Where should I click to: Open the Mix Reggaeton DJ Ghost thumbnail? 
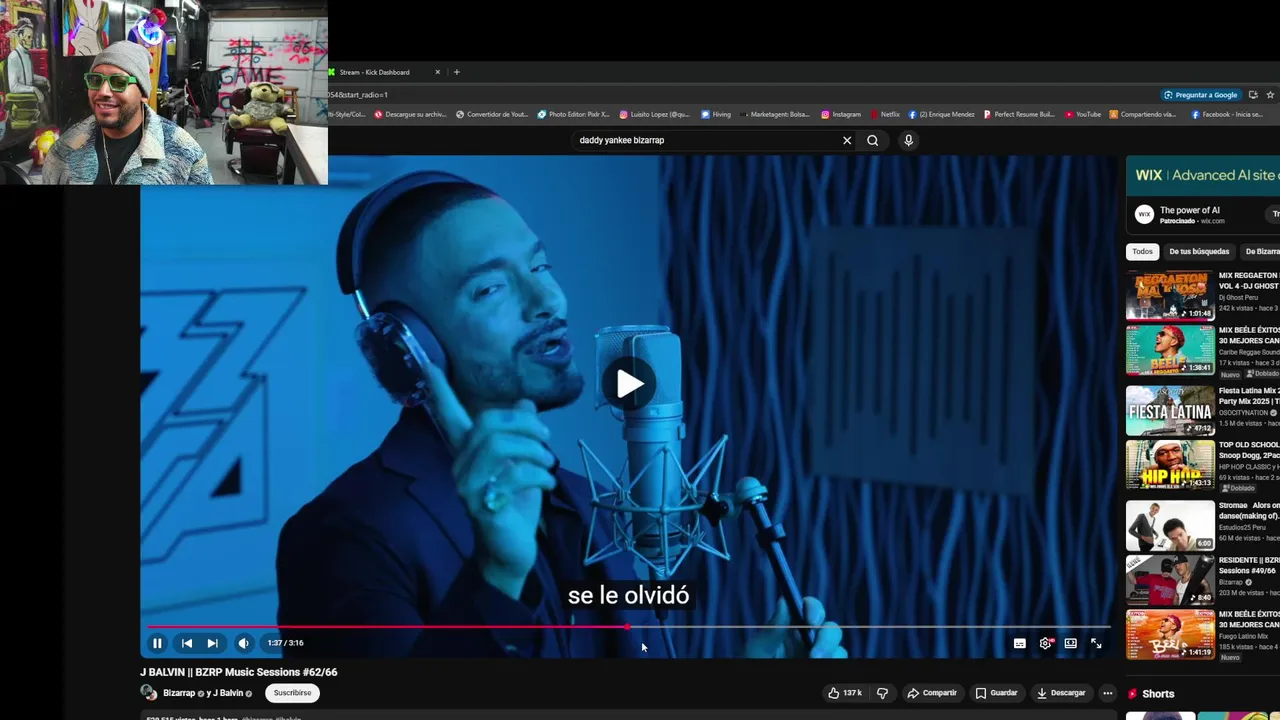[1170, 295]
